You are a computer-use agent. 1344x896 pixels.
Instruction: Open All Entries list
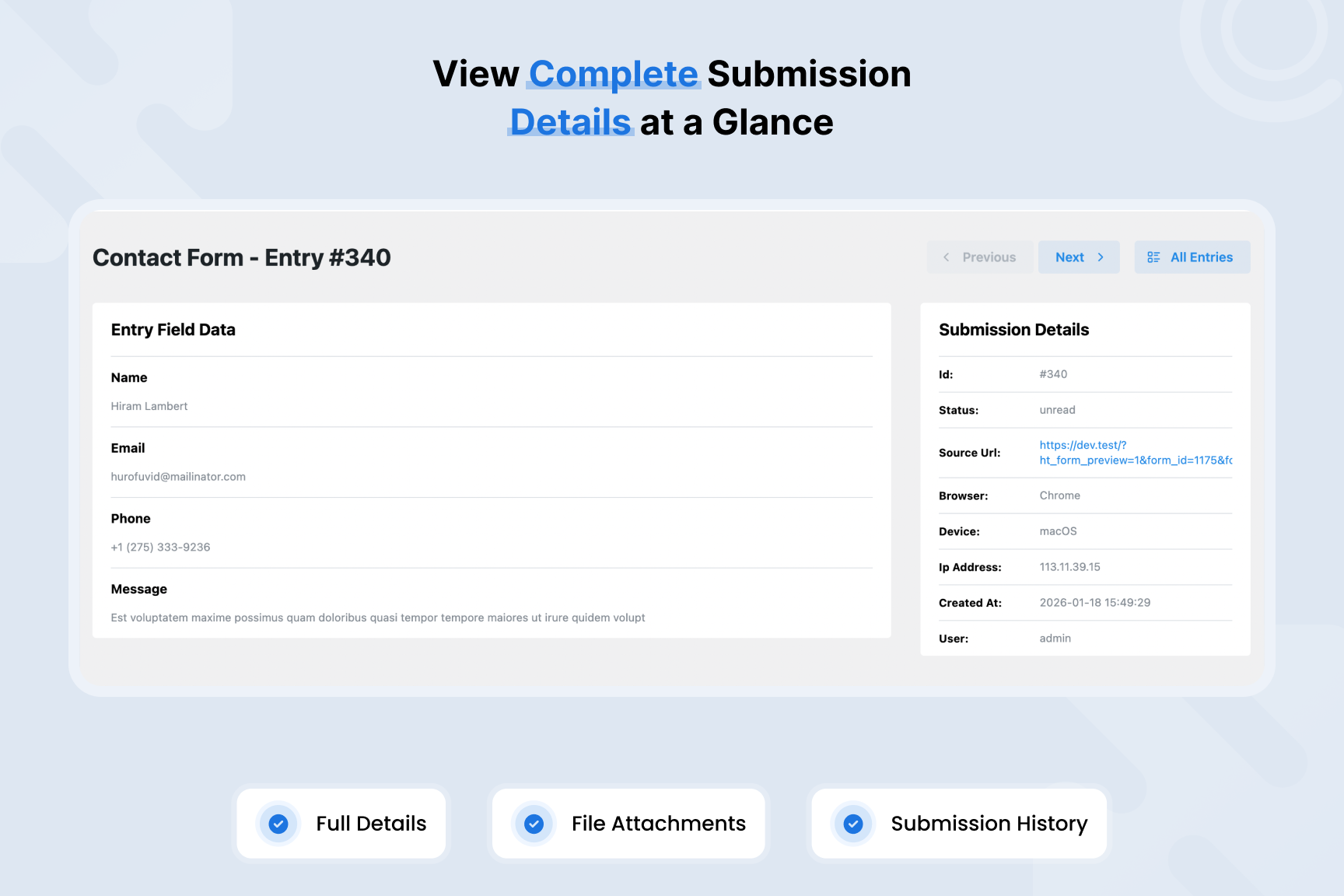click(1192, 257)
